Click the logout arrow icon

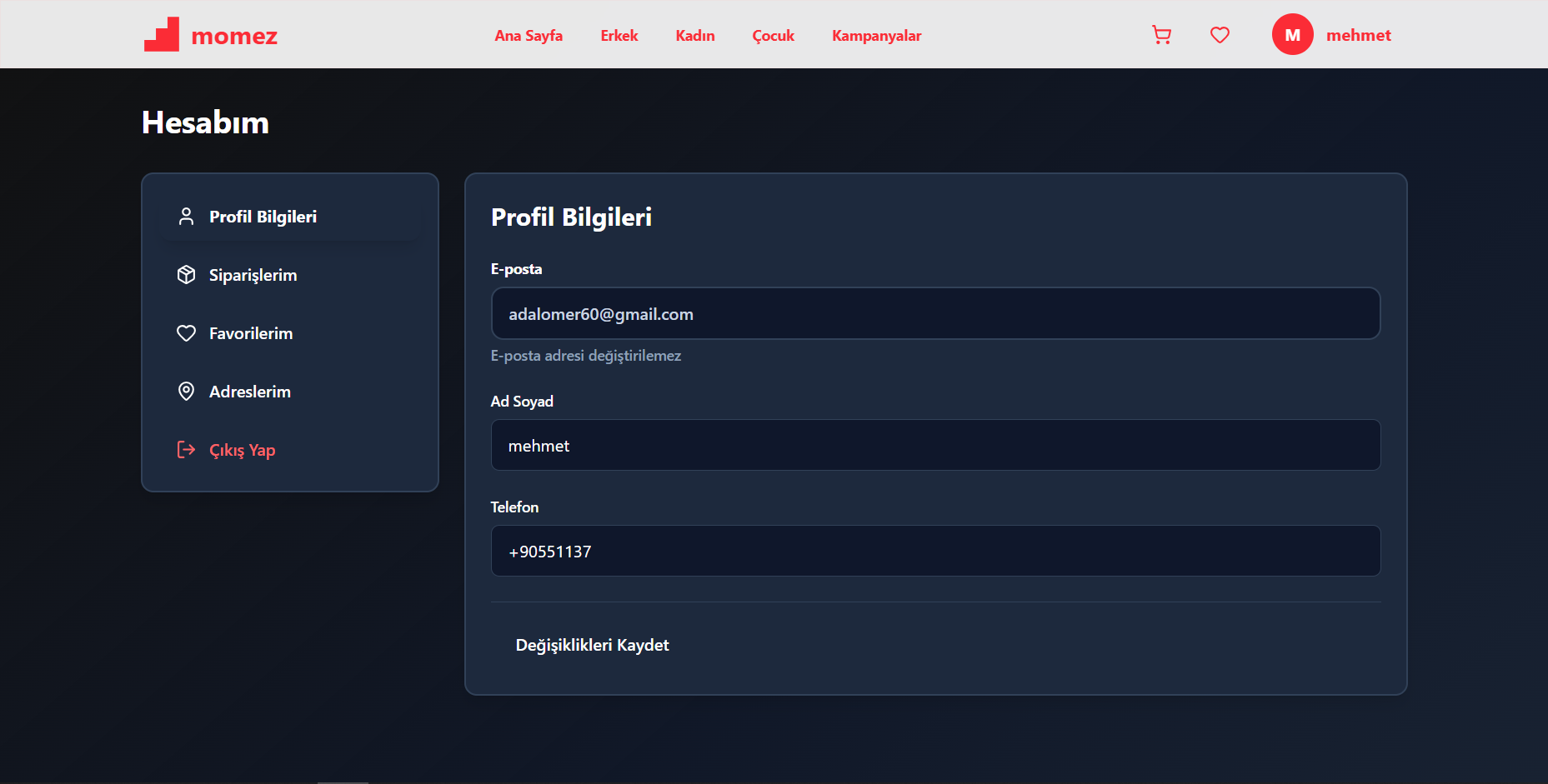tap(186, 450)
